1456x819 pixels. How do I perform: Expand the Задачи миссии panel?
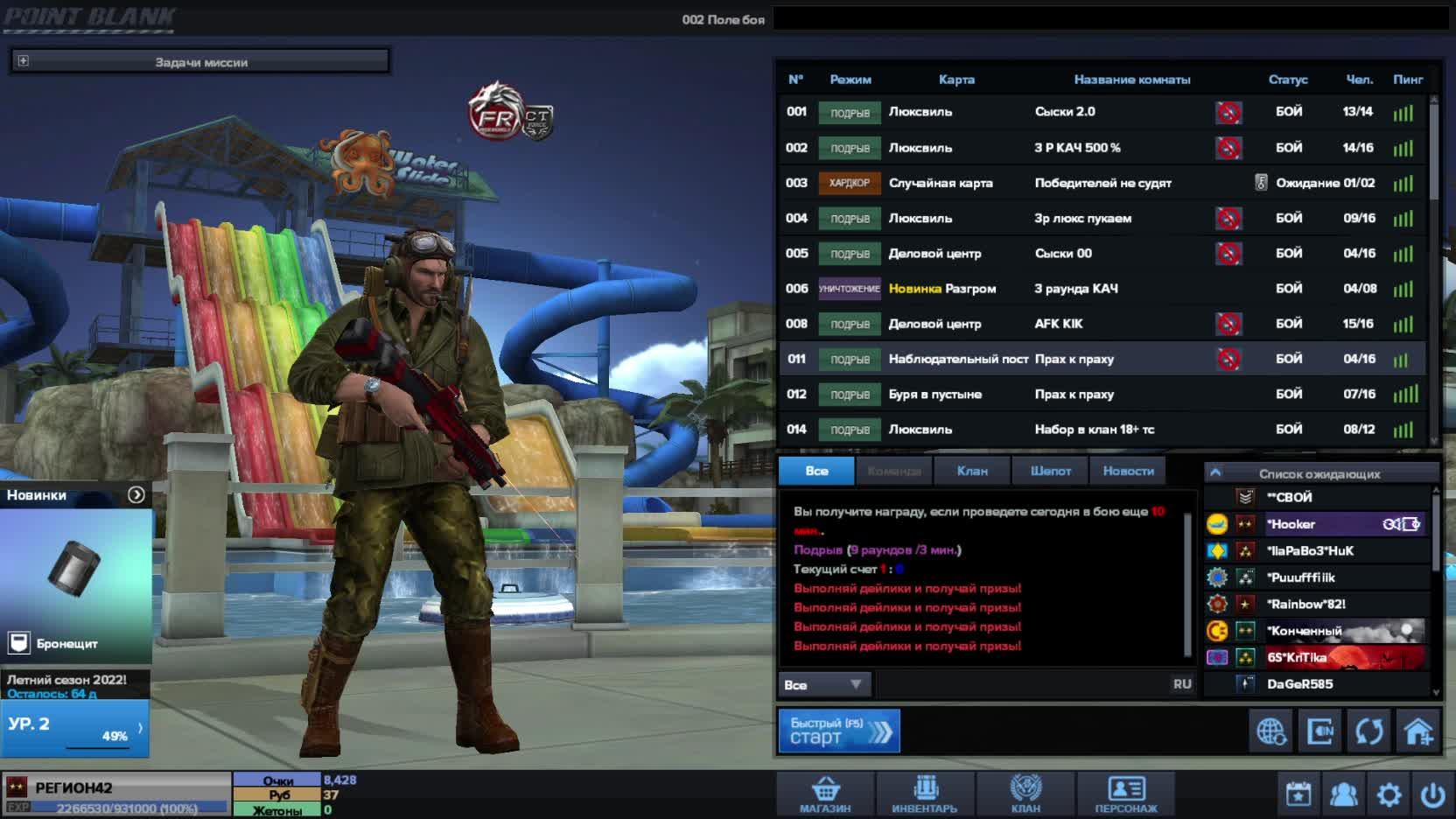(x=23, y=61)
